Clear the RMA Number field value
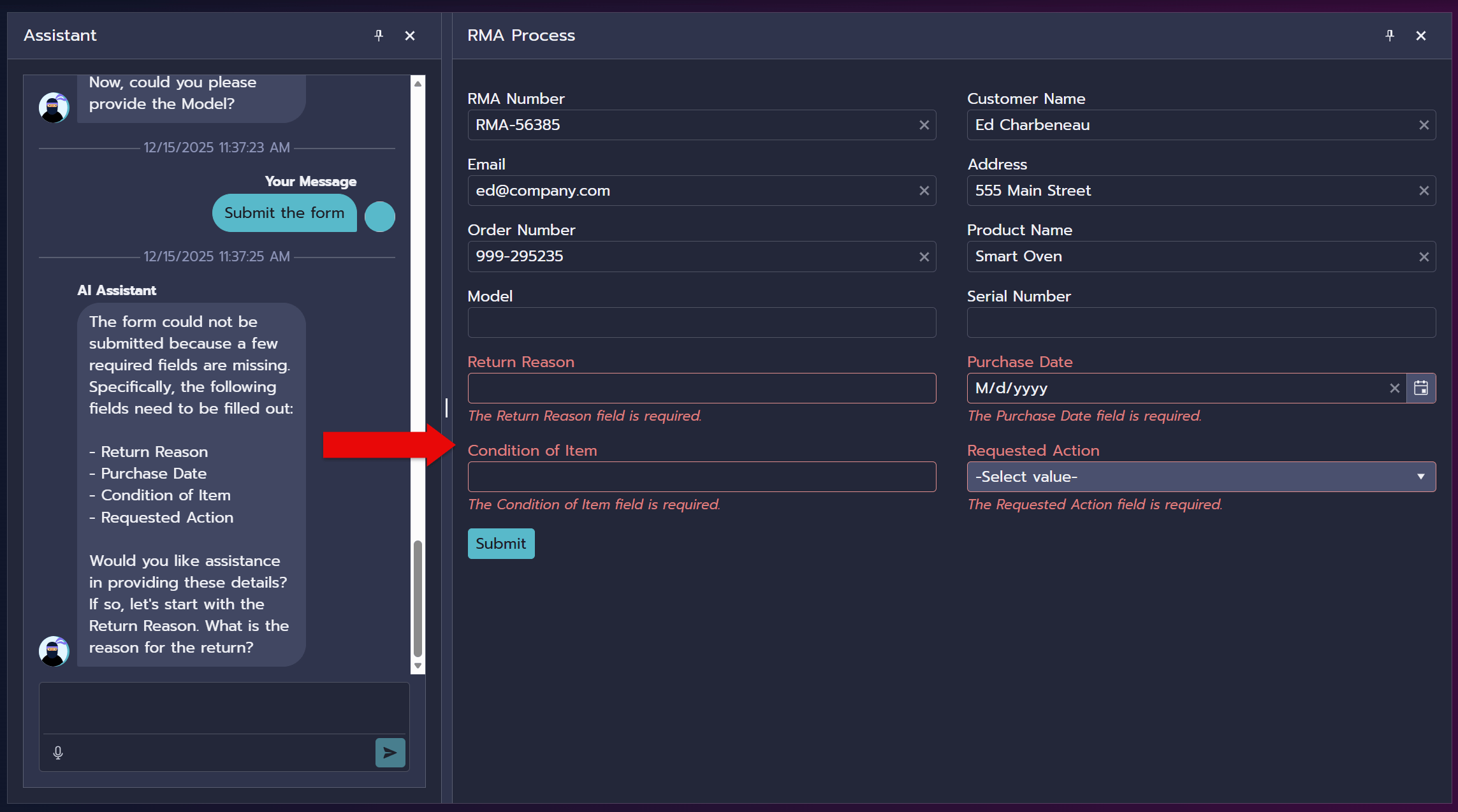This screenshot has height=812, width=1458. 924,125
